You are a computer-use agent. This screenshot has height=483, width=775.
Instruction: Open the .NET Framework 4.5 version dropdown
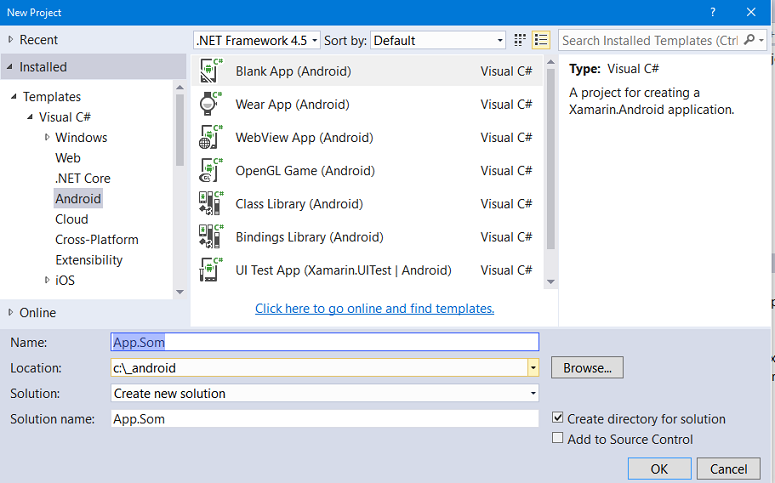[x=257, y=40]
